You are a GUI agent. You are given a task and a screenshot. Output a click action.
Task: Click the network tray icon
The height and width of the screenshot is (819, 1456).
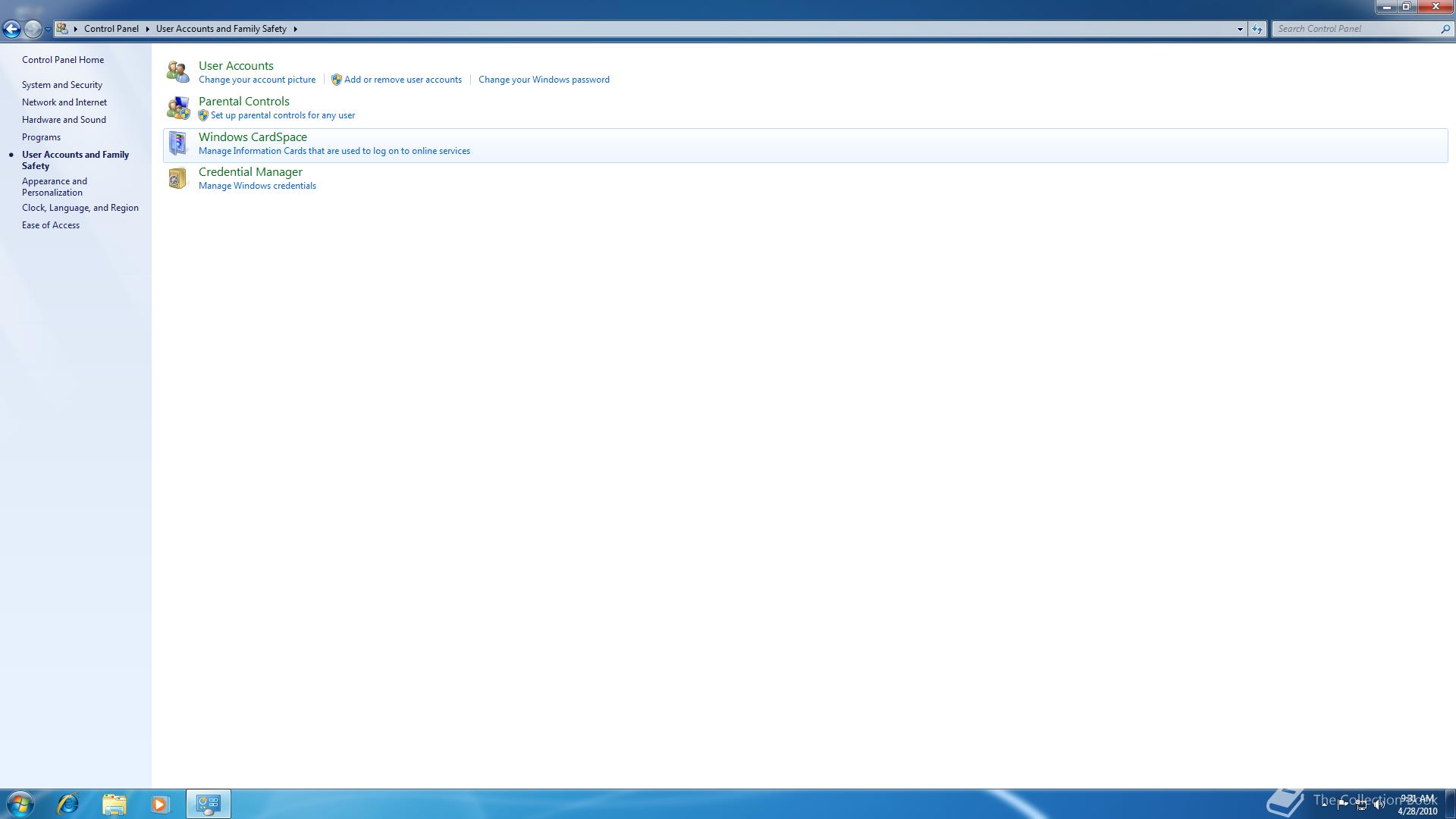pyautogui.click(x=1361, y=804)
